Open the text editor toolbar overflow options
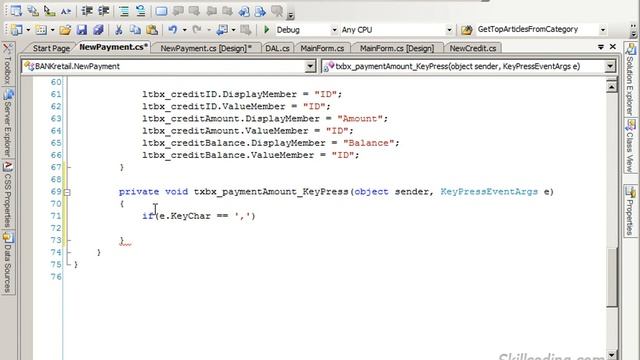 point(291,16)
